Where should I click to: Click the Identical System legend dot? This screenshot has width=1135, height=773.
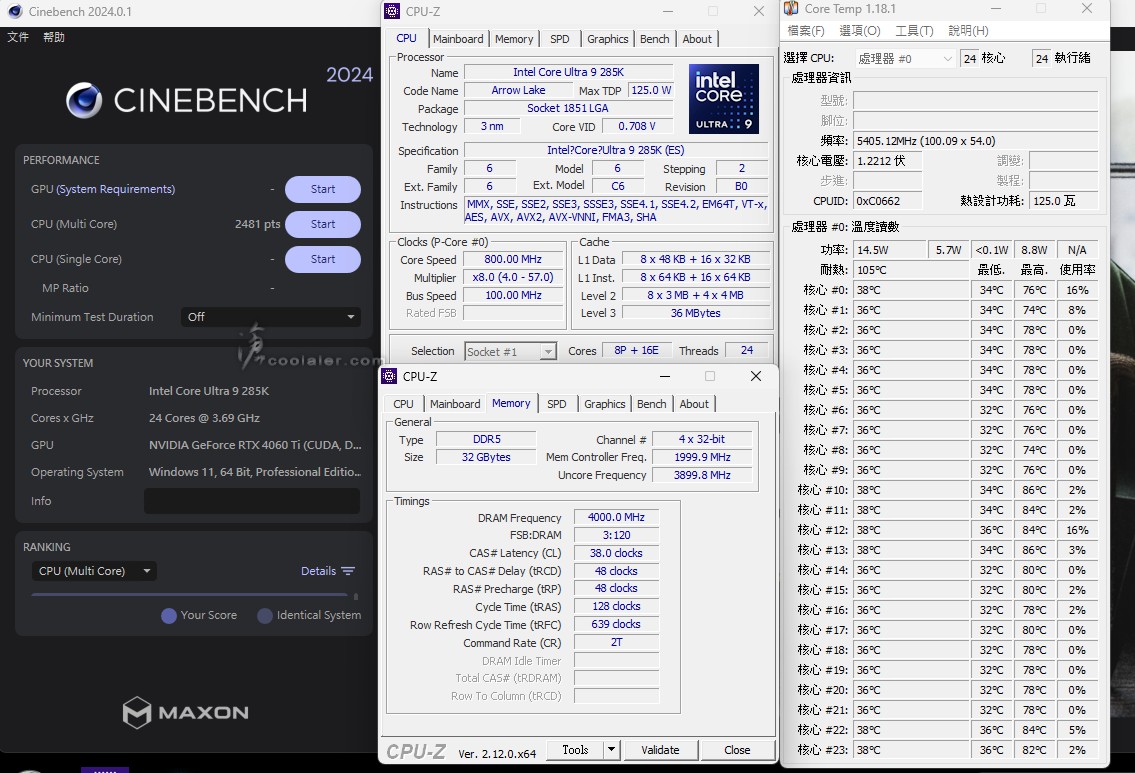[x=265, y=615]
